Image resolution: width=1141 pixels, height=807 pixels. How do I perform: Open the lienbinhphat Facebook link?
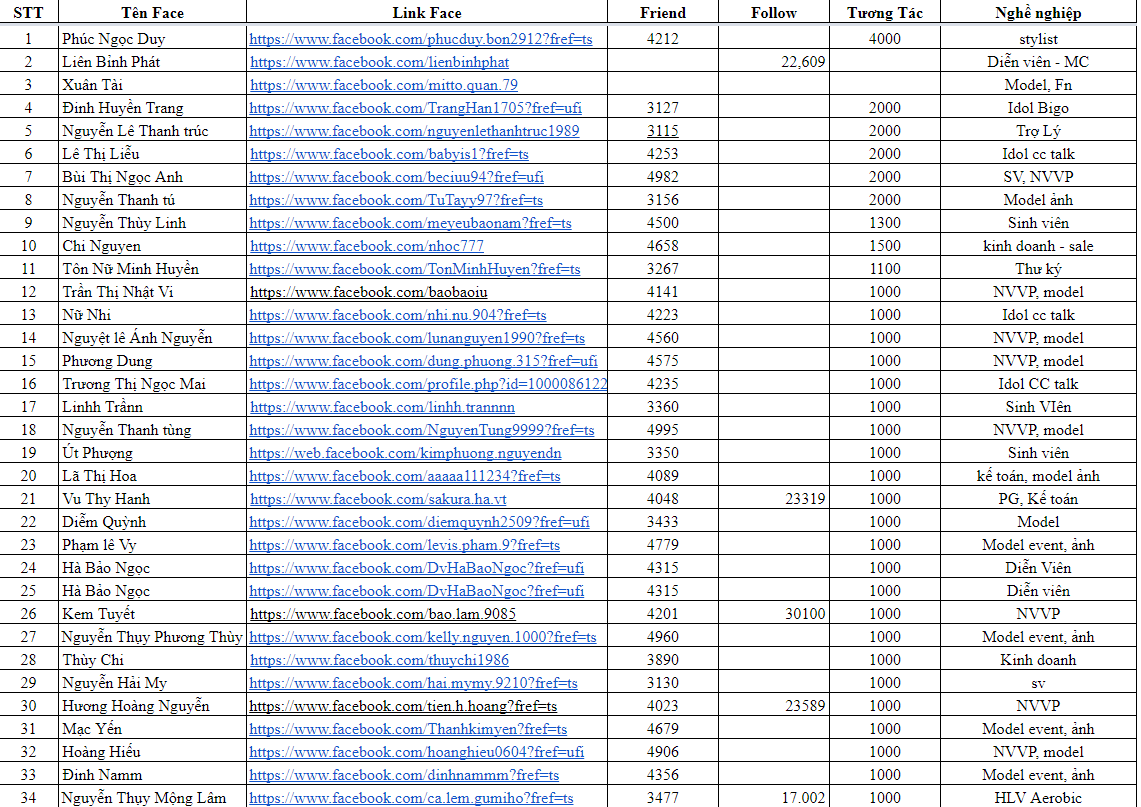click(379, 62)
